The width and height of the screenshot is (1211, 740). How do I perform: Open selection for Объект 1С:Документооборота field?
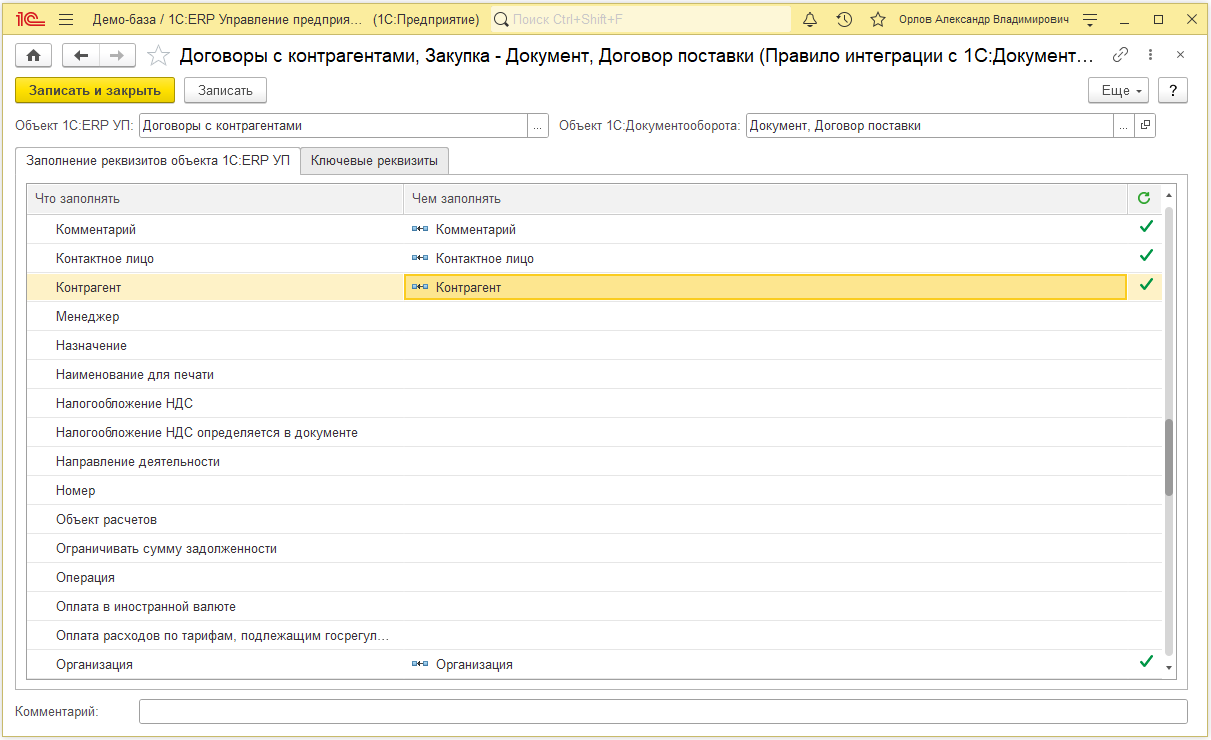[1124, 126]
